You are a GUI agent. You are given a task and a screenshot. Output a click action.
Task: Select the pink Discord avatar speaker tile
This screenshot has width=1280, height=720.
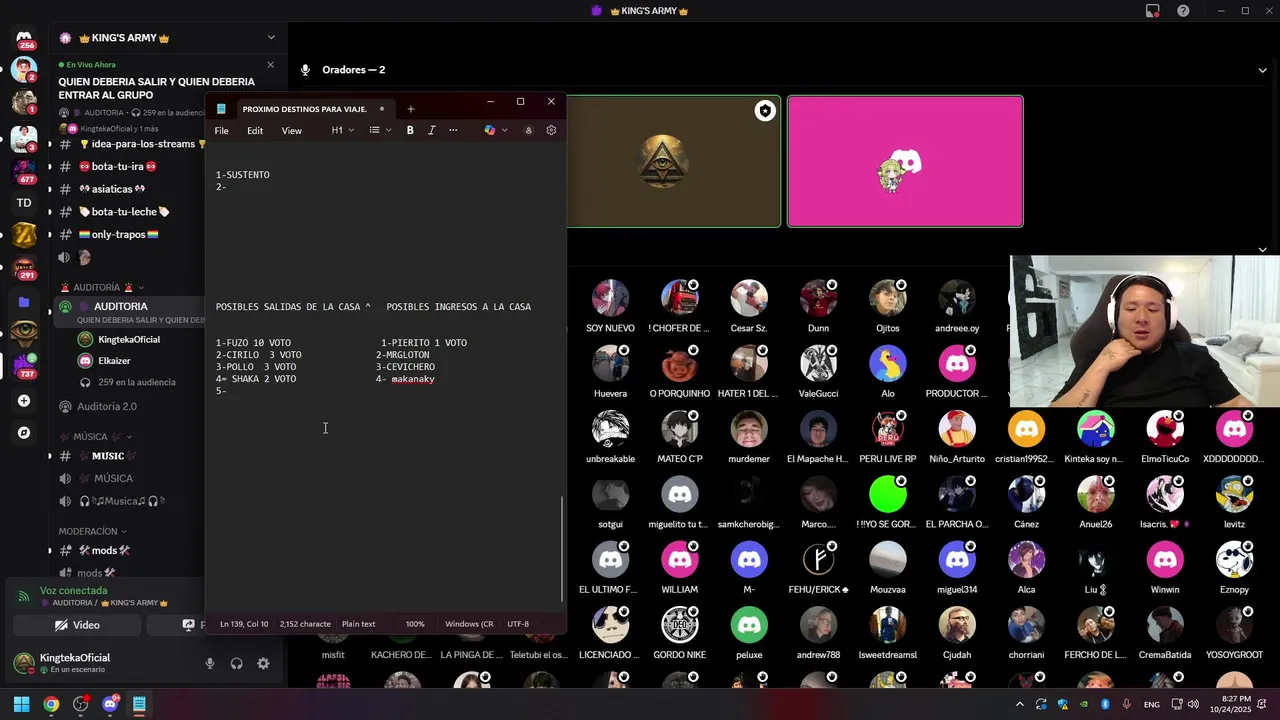pos(905,161)
